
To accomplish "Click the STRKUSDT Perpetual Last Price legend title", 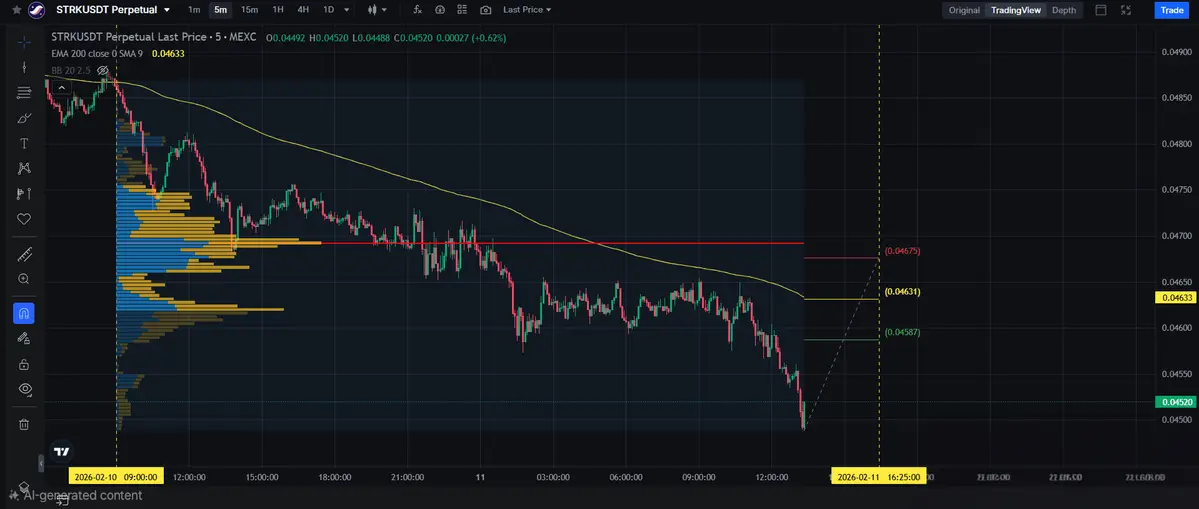I will (154, 37).
